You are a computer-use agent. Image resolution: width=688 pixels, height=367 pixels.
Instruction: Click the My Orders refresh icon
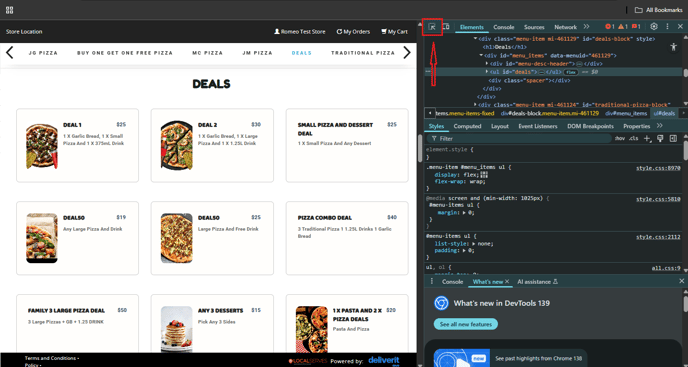pyautogui.click(x=339, y=32)
